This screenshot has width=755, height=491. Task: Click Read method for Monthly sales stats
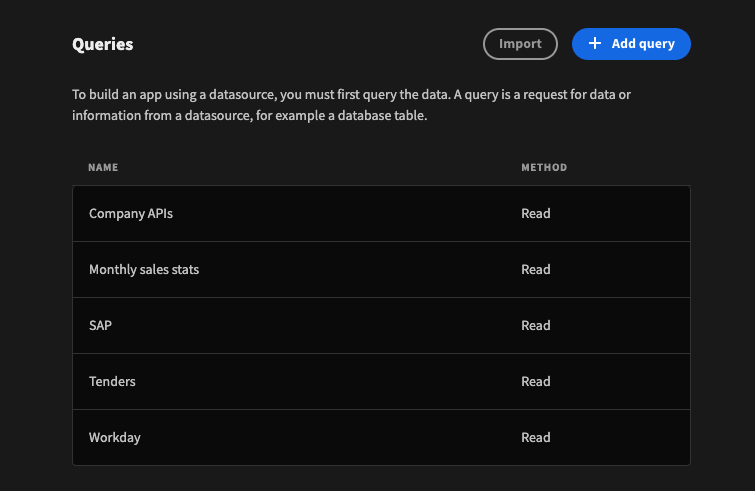pos(535,270)
